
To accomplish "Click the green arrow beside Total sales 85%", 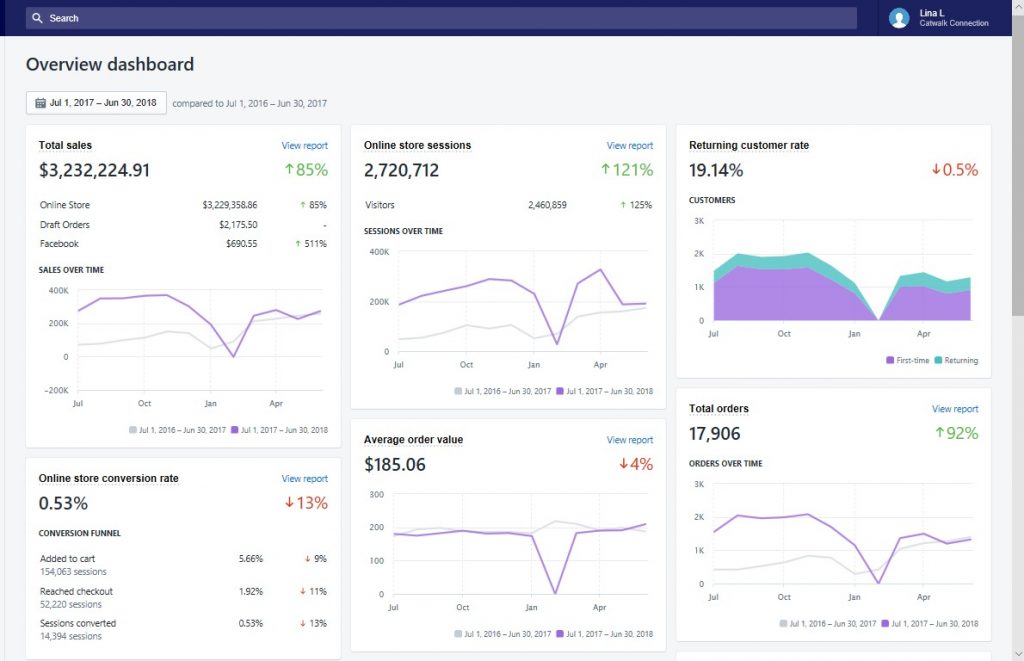I will tap(287, 170).
